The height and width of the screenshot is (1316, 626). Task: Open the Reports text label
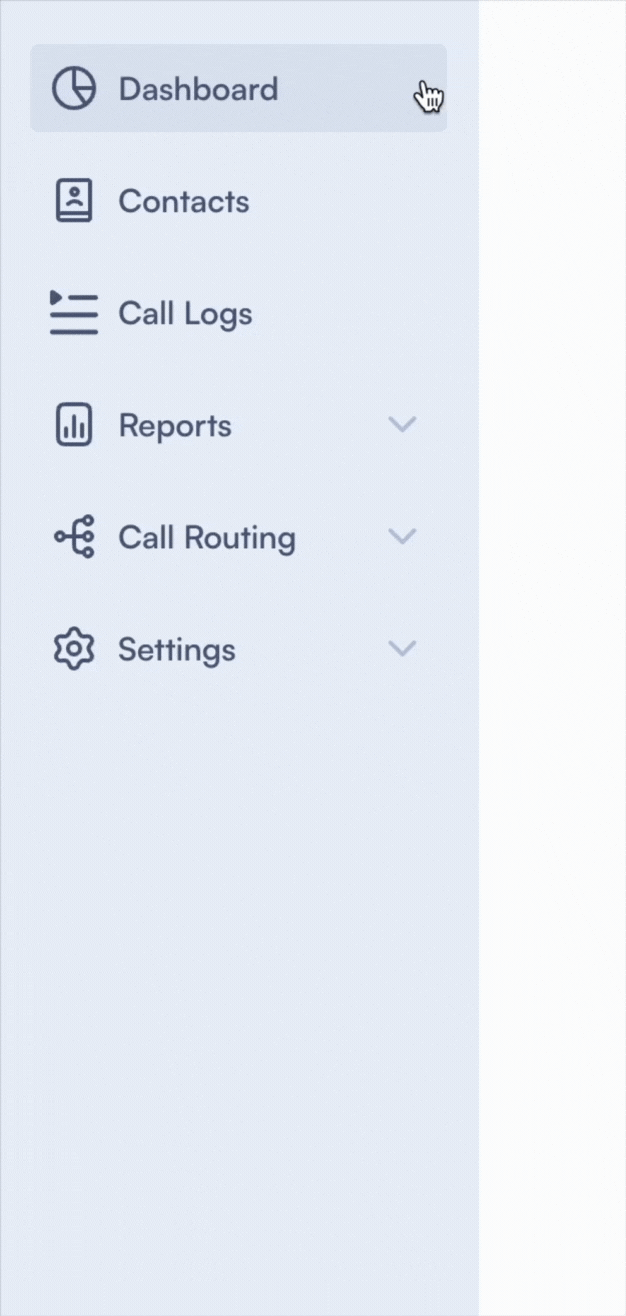click(x=175, y=425)
